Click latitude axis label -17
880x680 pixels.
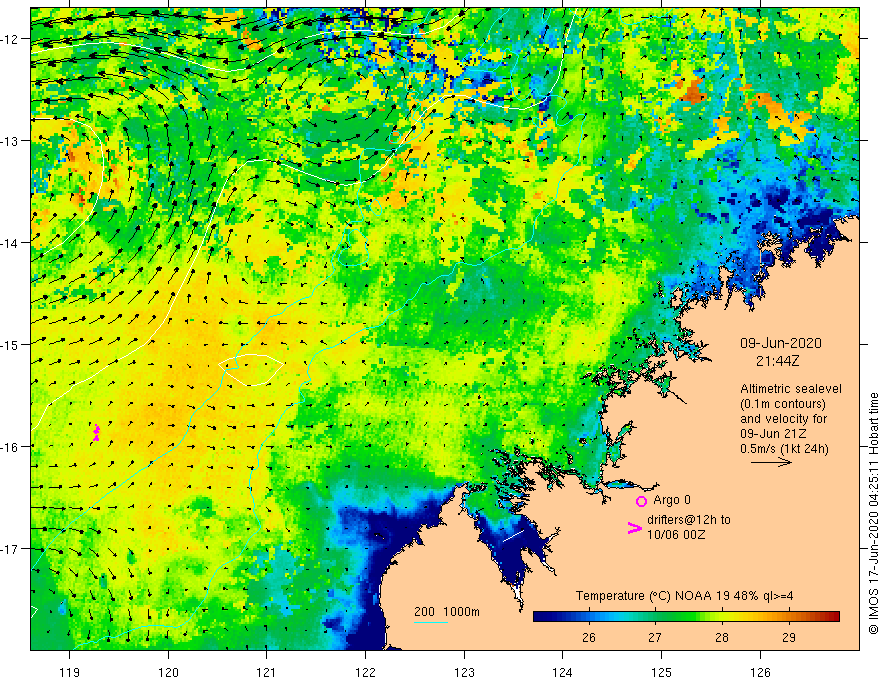point(10,549)
